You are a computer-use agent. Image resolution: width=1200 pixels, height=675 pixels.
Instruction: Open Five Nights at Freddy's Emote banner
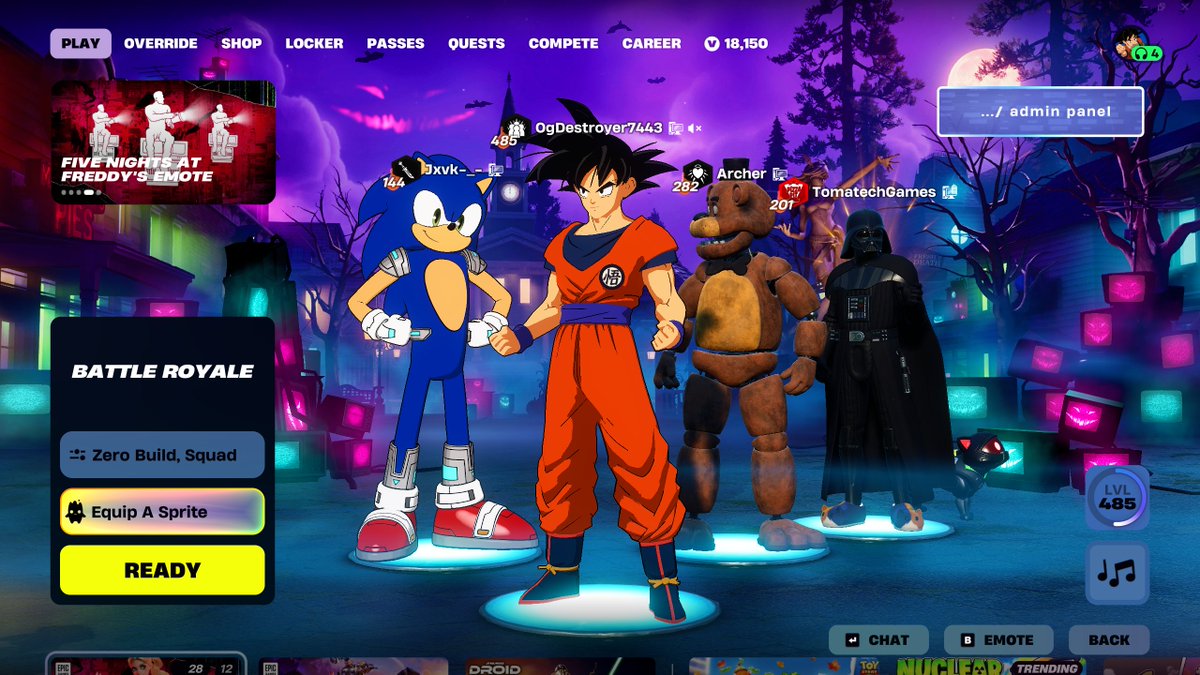point(163,142)
